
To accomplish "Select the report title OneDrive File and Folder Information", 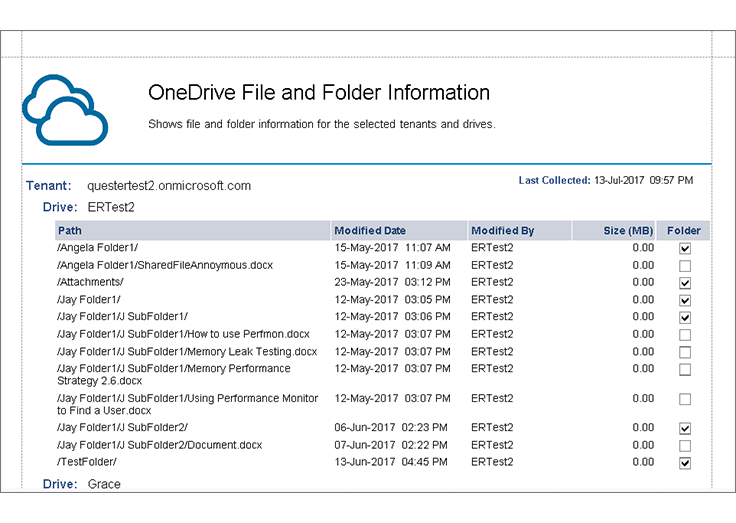I will (x=319, y=92).
